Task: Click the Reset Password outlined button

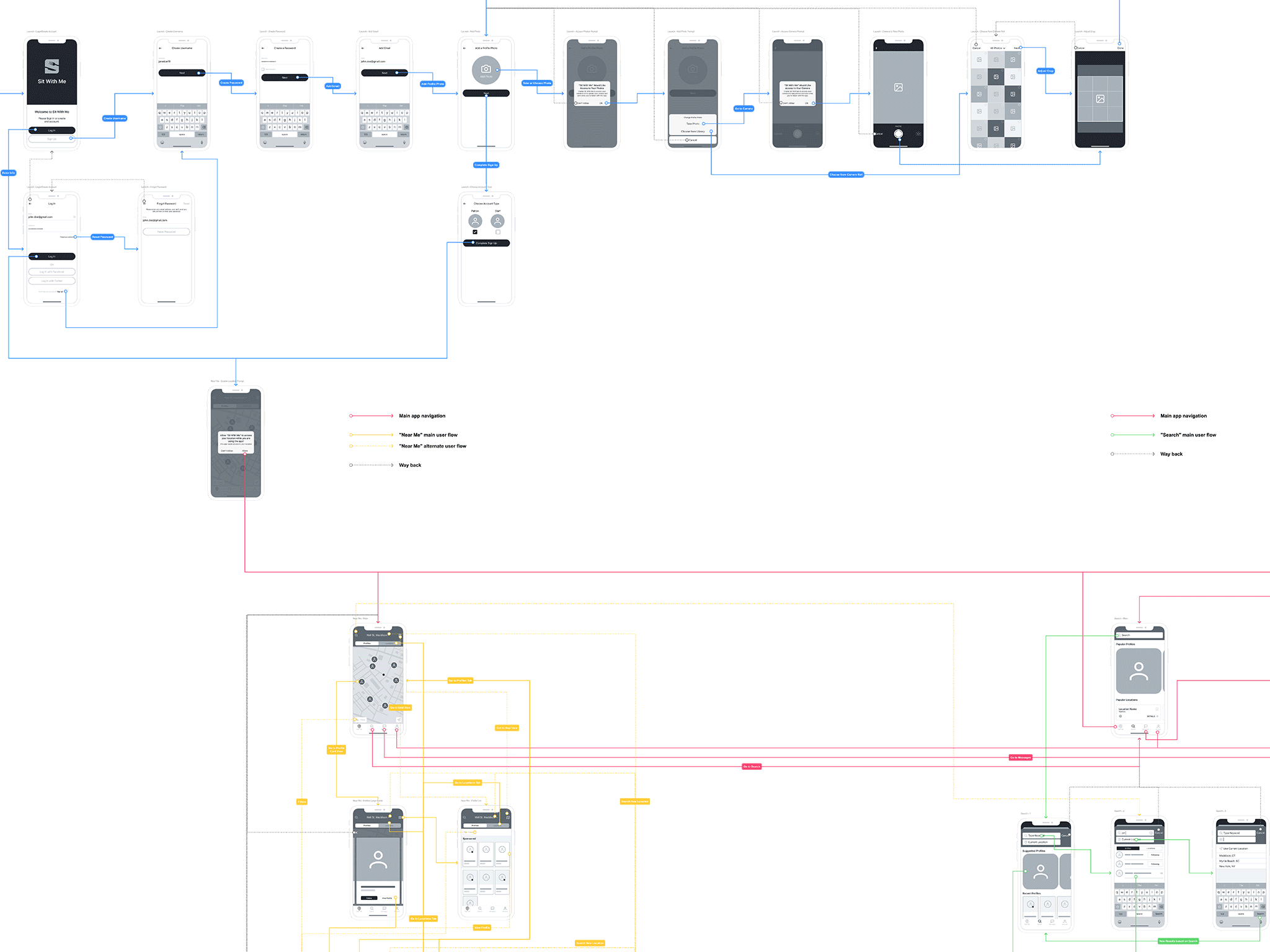Action: [166, 232]
